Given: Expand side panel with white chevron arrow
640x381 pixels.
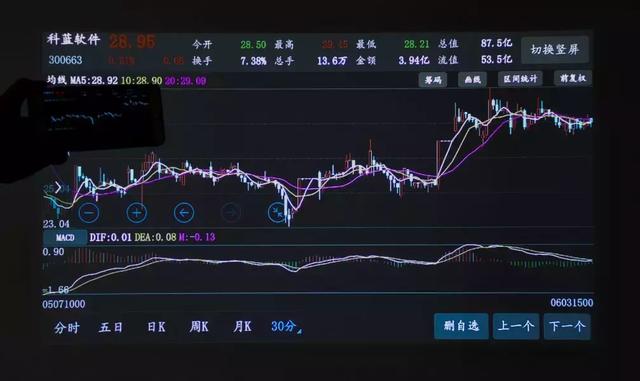Looking at the screenshot, I should (x=58, y=188).
